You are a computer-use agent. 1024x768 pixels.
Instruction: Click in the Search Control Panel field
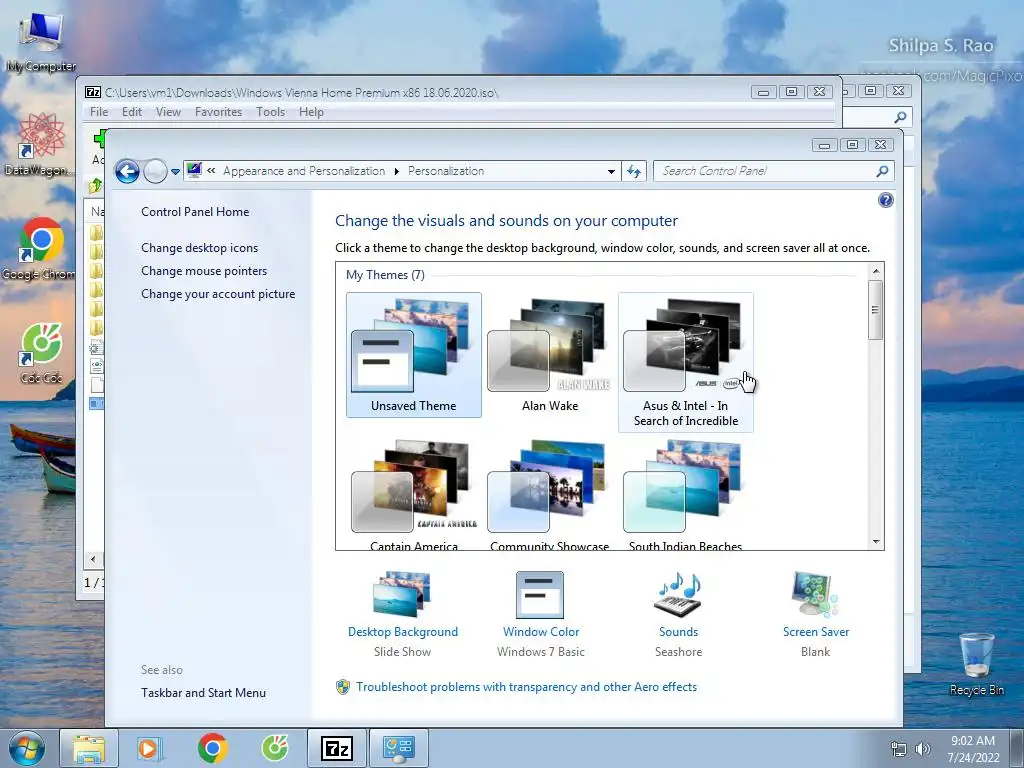764,171
